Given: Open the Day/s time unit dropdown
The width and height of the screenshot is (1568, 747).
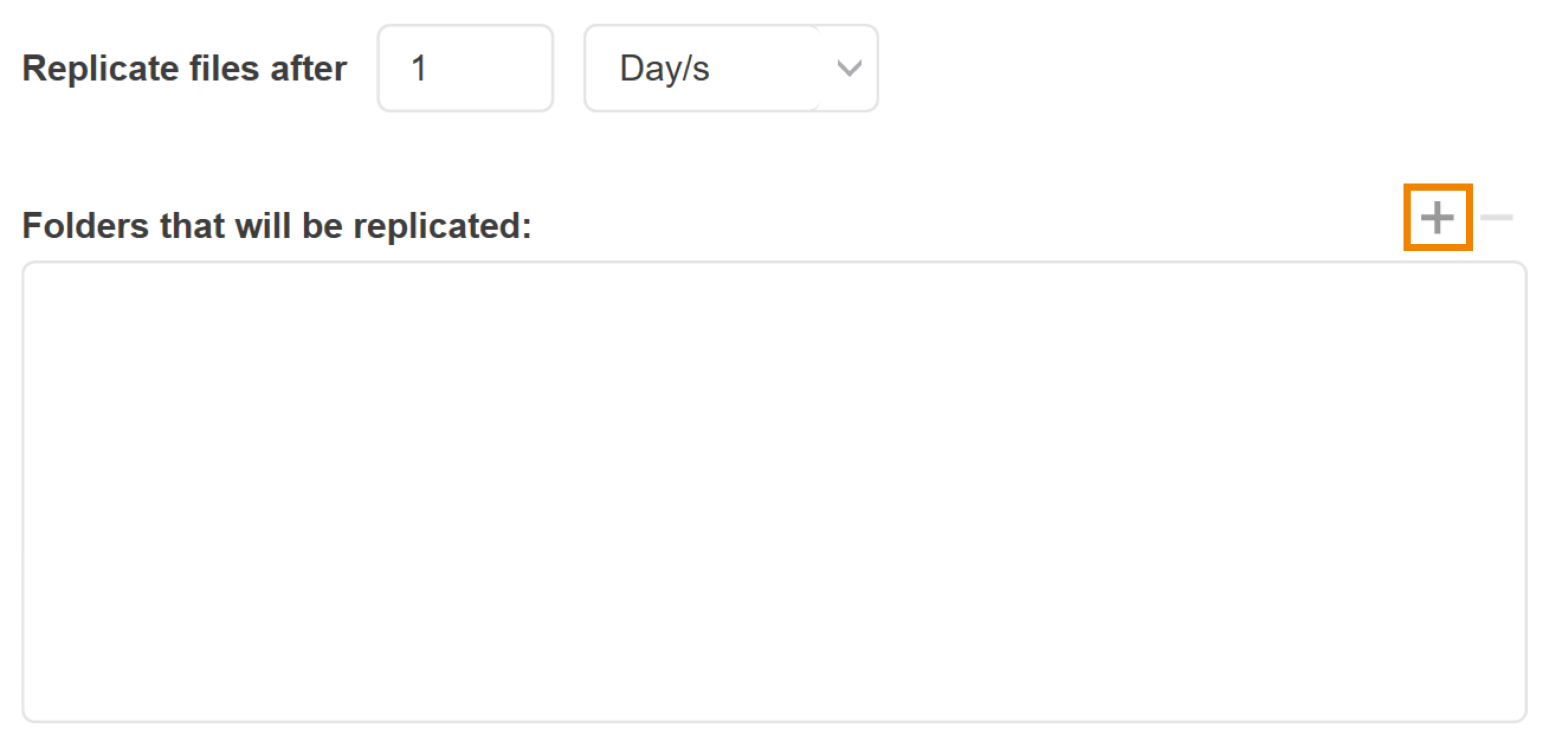Looking at the screenshot, I should click(x=731, y=68).
